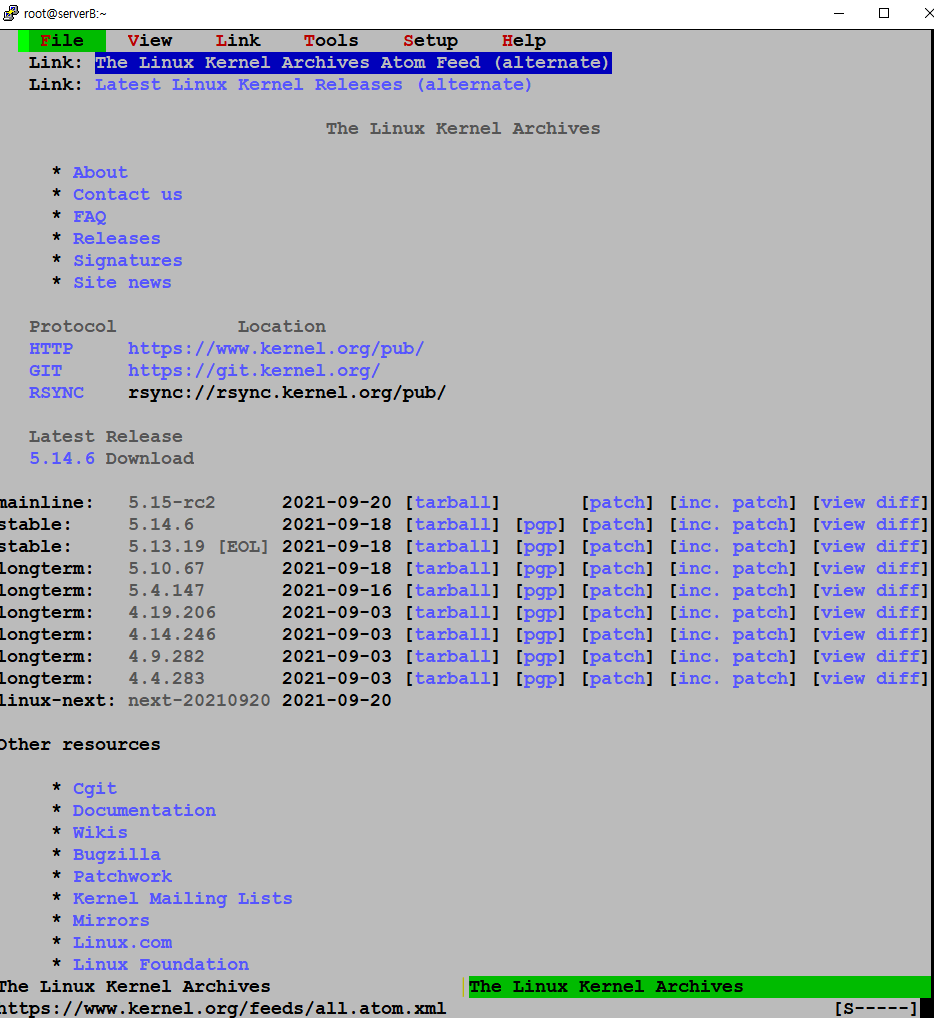The height and width of the screenshot is (1018, 934).
Task: Open the Releases link
Action: coord(116,238)
